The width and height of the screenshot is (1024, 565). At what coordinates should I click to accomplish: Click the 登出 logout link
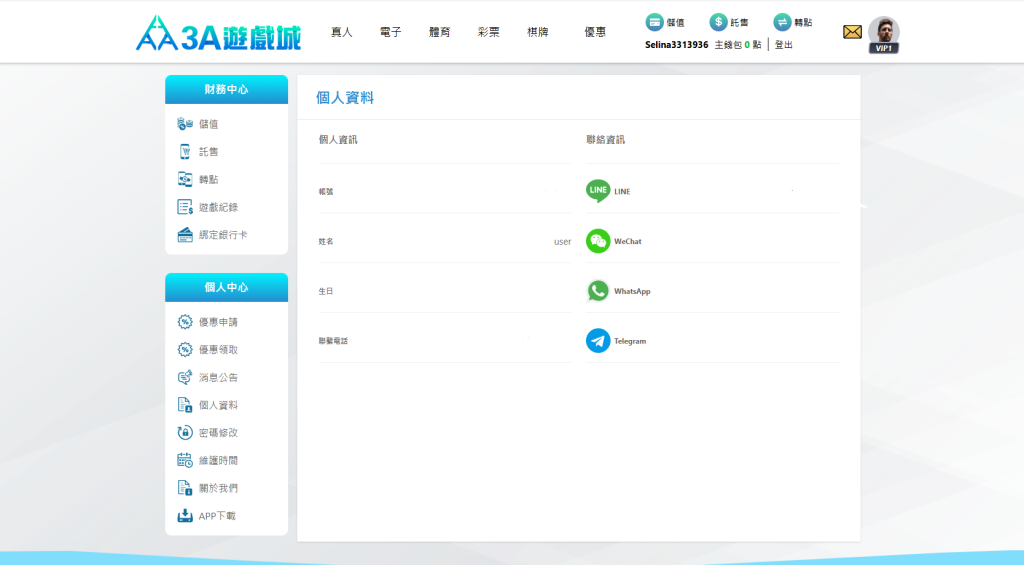(x=784, y=45)
